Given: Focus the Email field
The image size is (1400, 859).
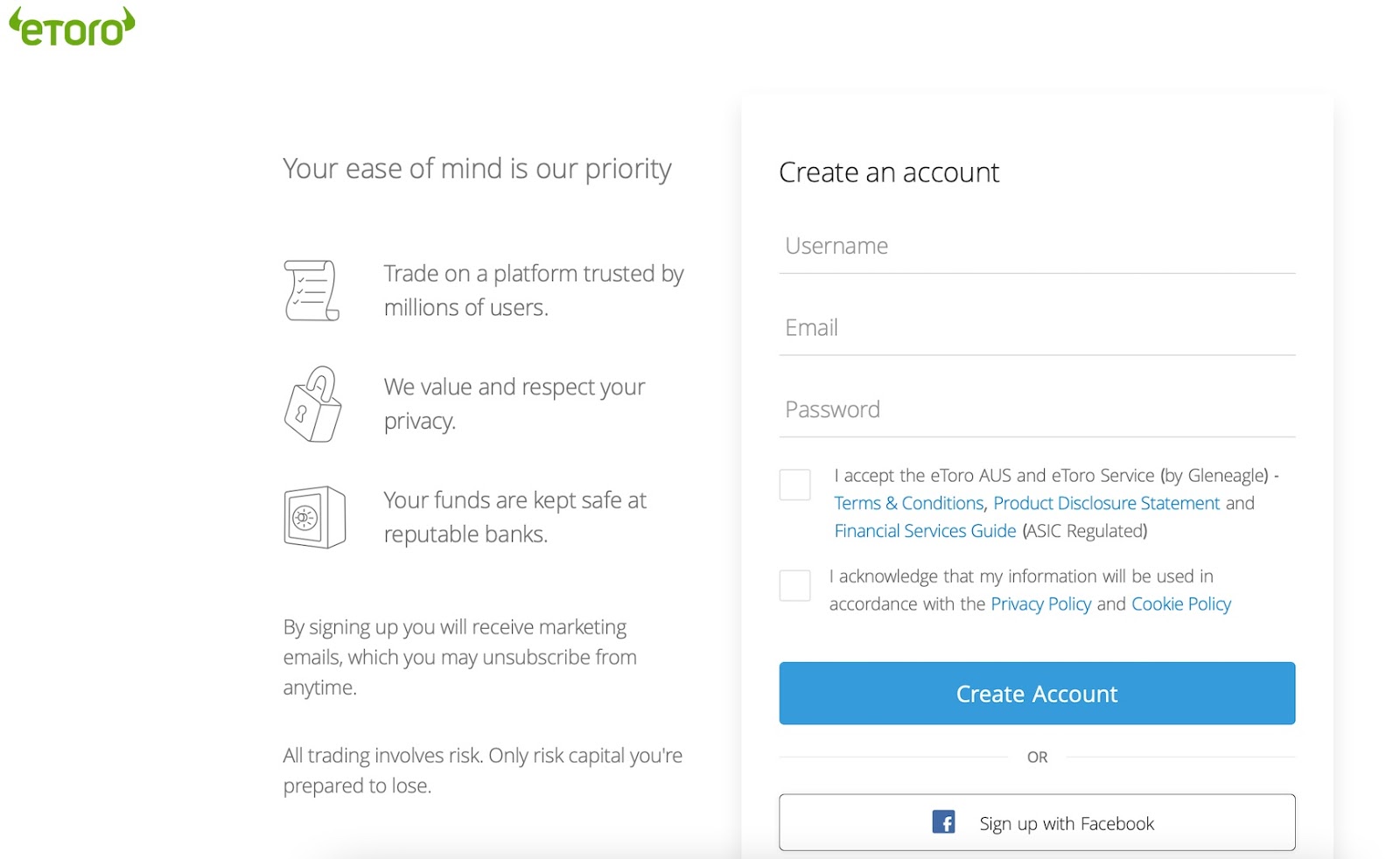Looking at the screenshot, I should [1037, 328].
